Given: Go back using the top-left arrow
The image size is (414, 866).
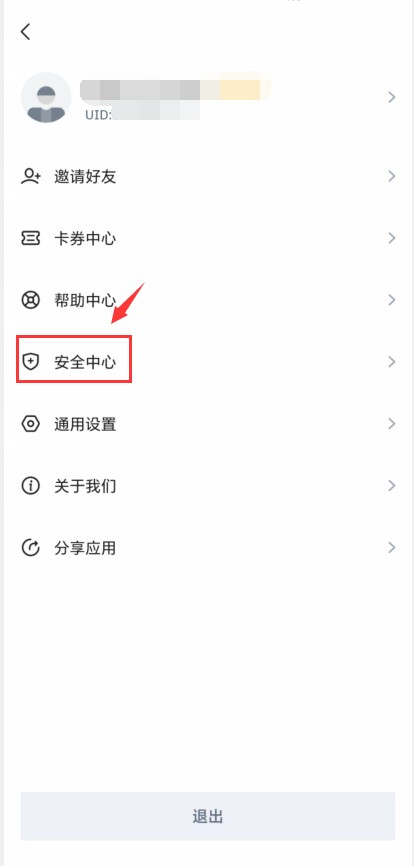Looking at the screenshot, I should 25,31.
